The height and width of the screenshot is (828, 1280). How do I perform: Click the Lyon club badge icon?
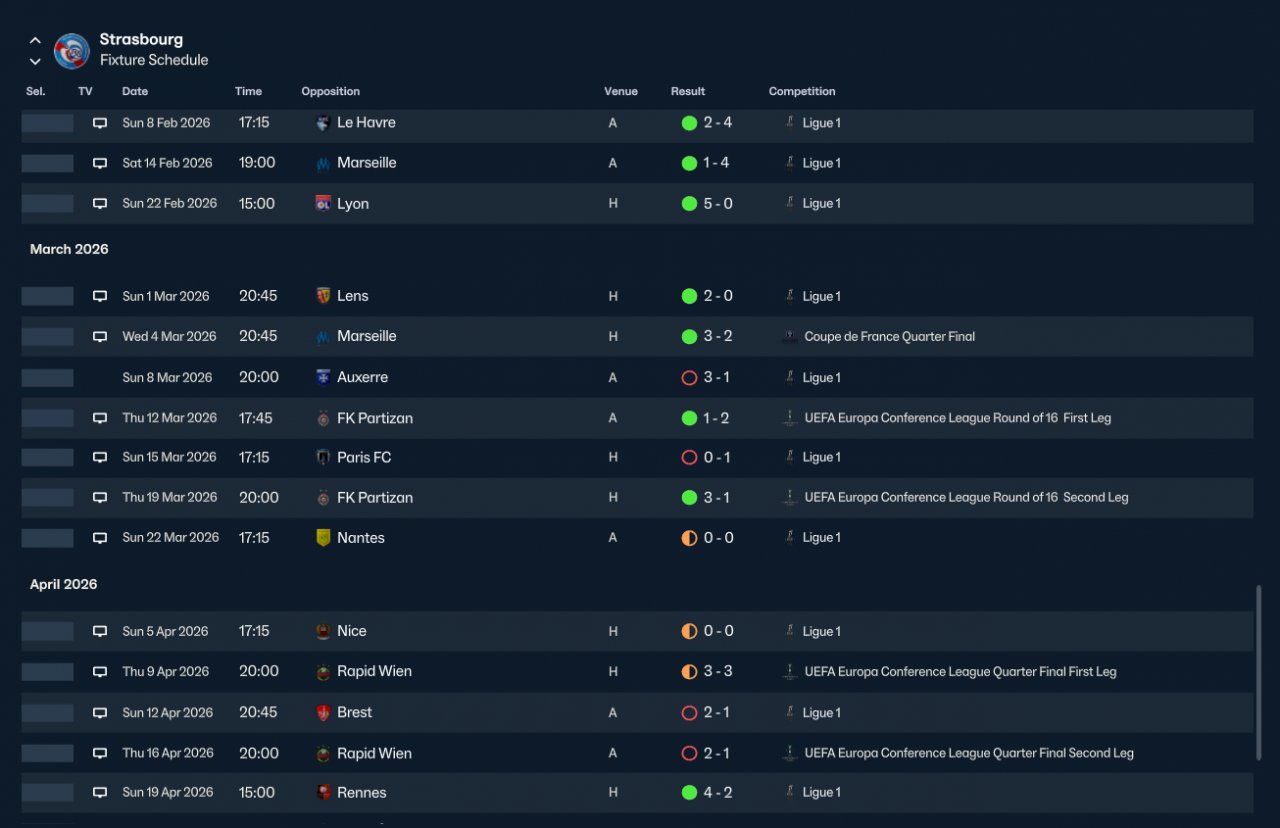tap(323, 204)
